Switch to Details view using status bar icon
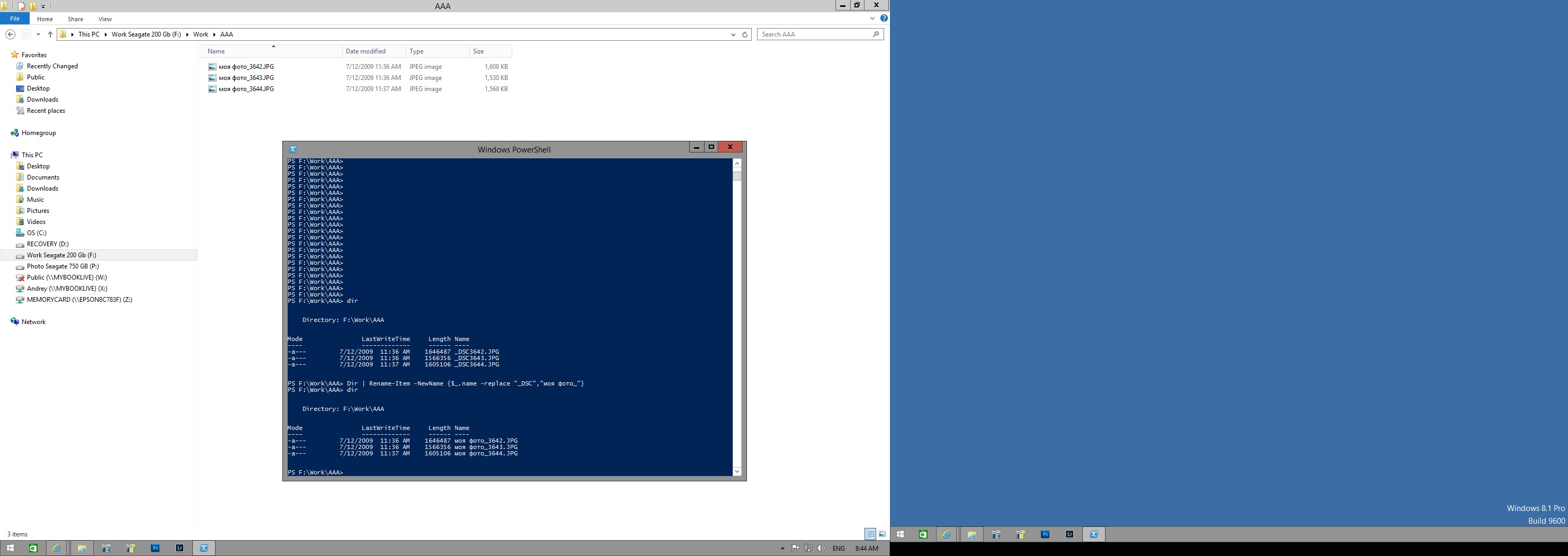Screen dimensions: 1568x556 (x=870, y=534)
